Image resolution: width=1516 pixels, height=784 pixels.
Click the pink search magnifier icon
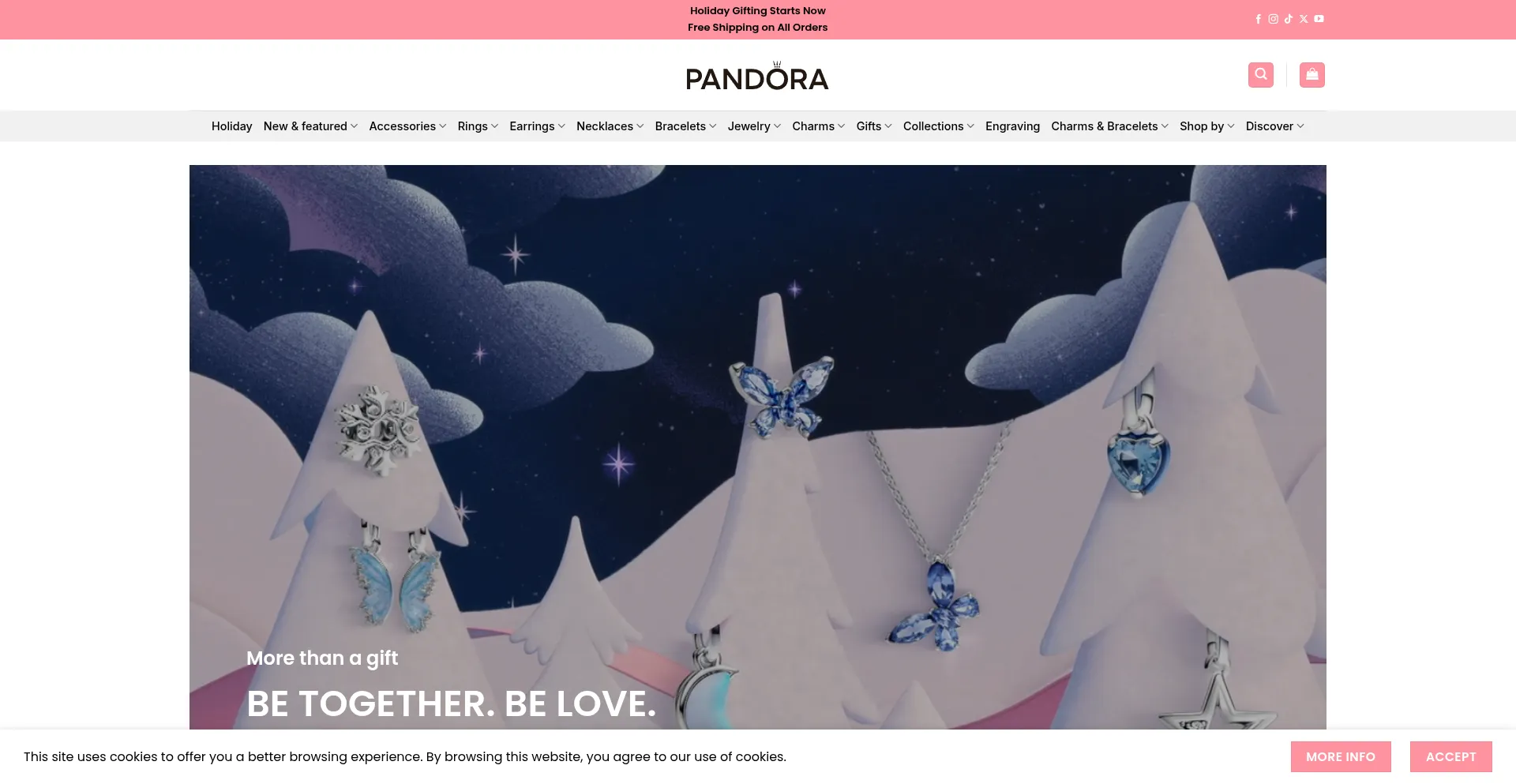pyautogui.click(x=1261, y=75)
